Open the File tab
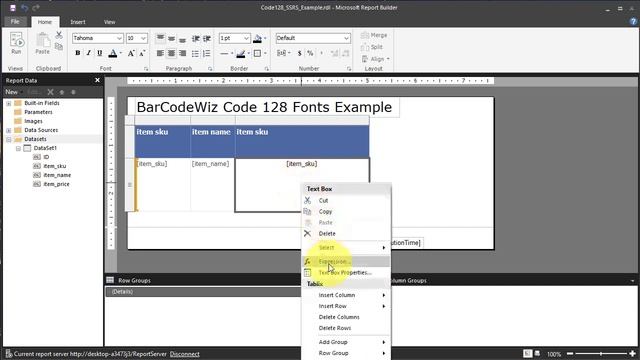 coord(15,22)
